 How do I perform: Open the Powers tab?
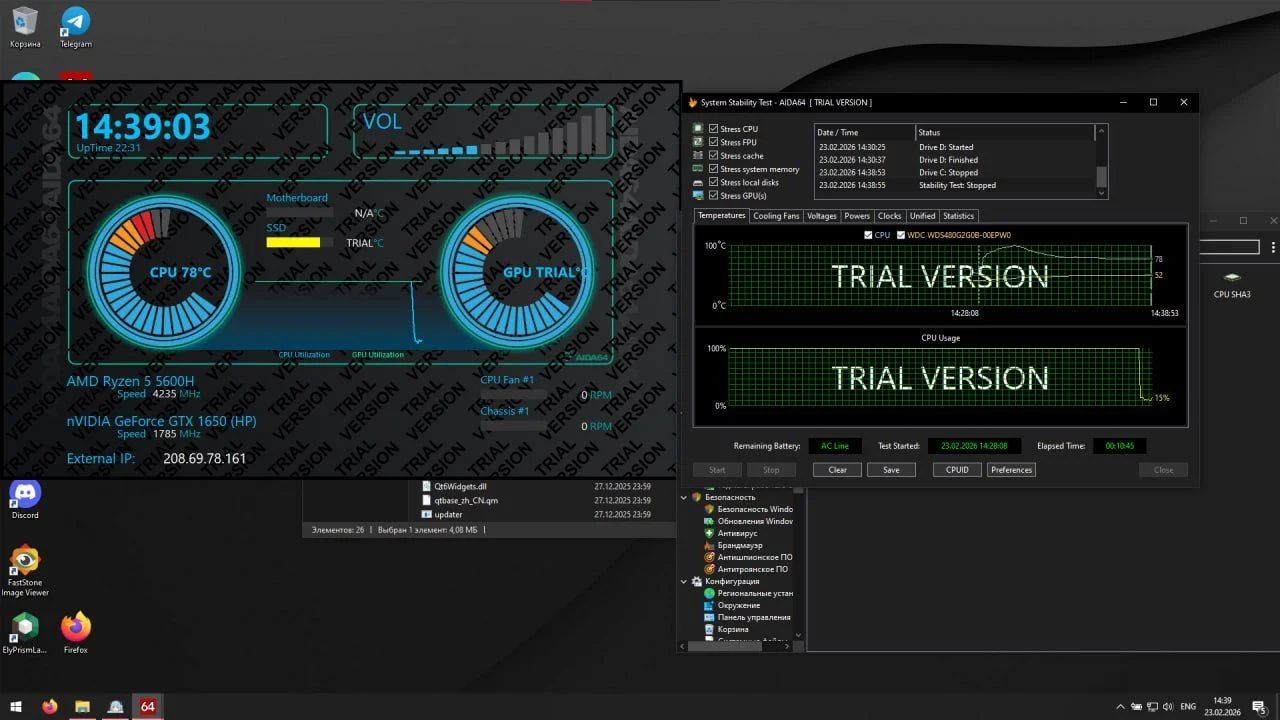tap(857, 216)
